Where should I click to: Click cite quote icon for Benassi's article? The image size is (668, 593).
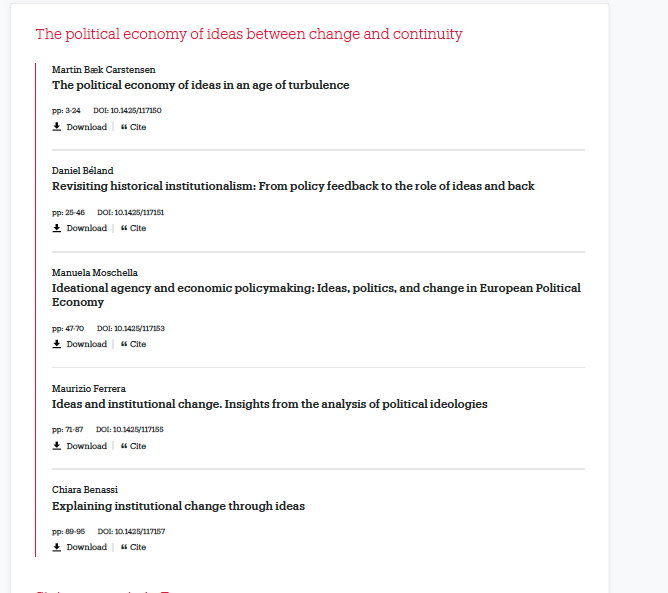coord(124,547)
